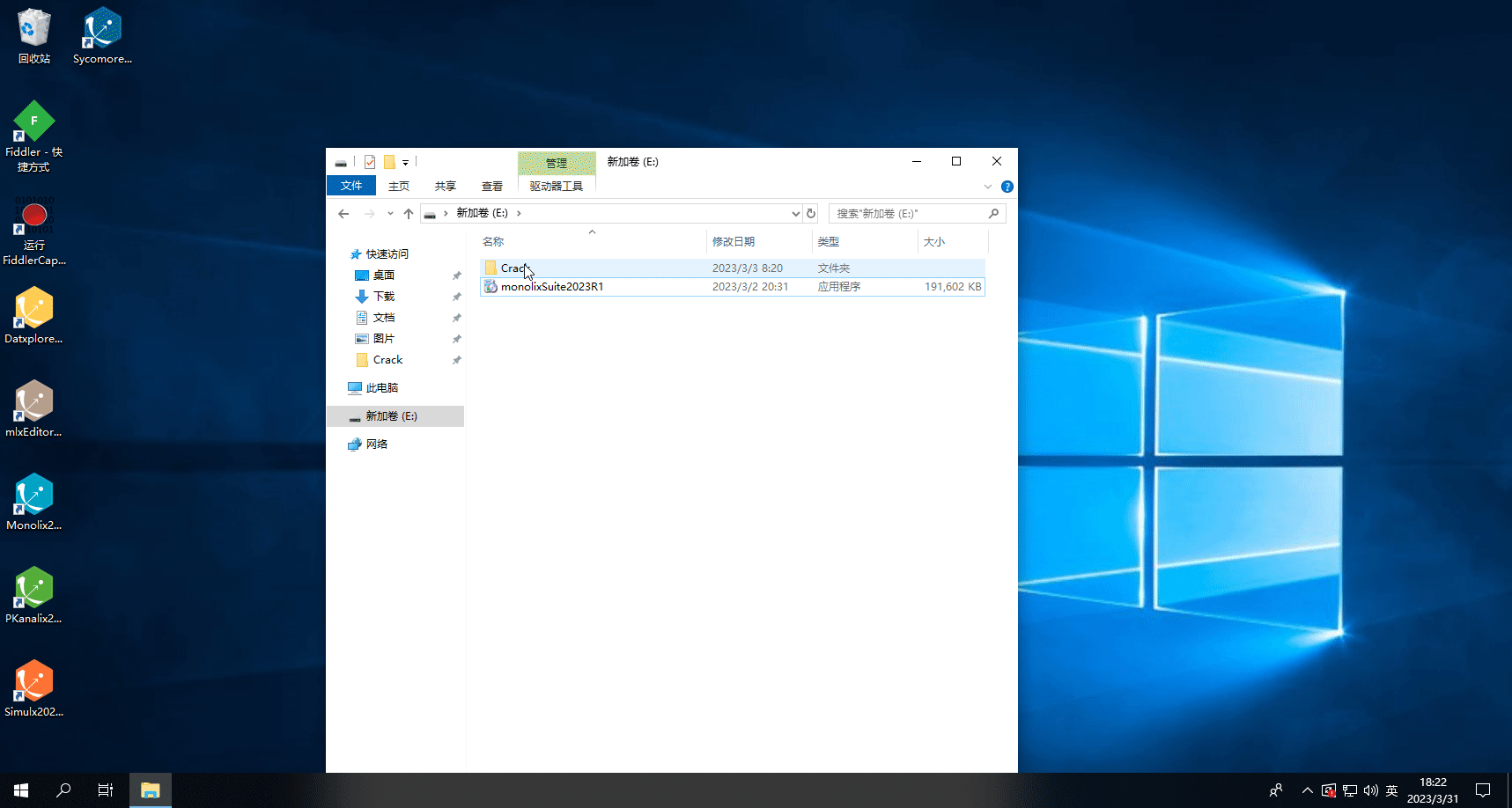The height and width of the screenshot is (808, 1512).
Task: Open the volume control tray icon
Action: tap(1371, 790)
